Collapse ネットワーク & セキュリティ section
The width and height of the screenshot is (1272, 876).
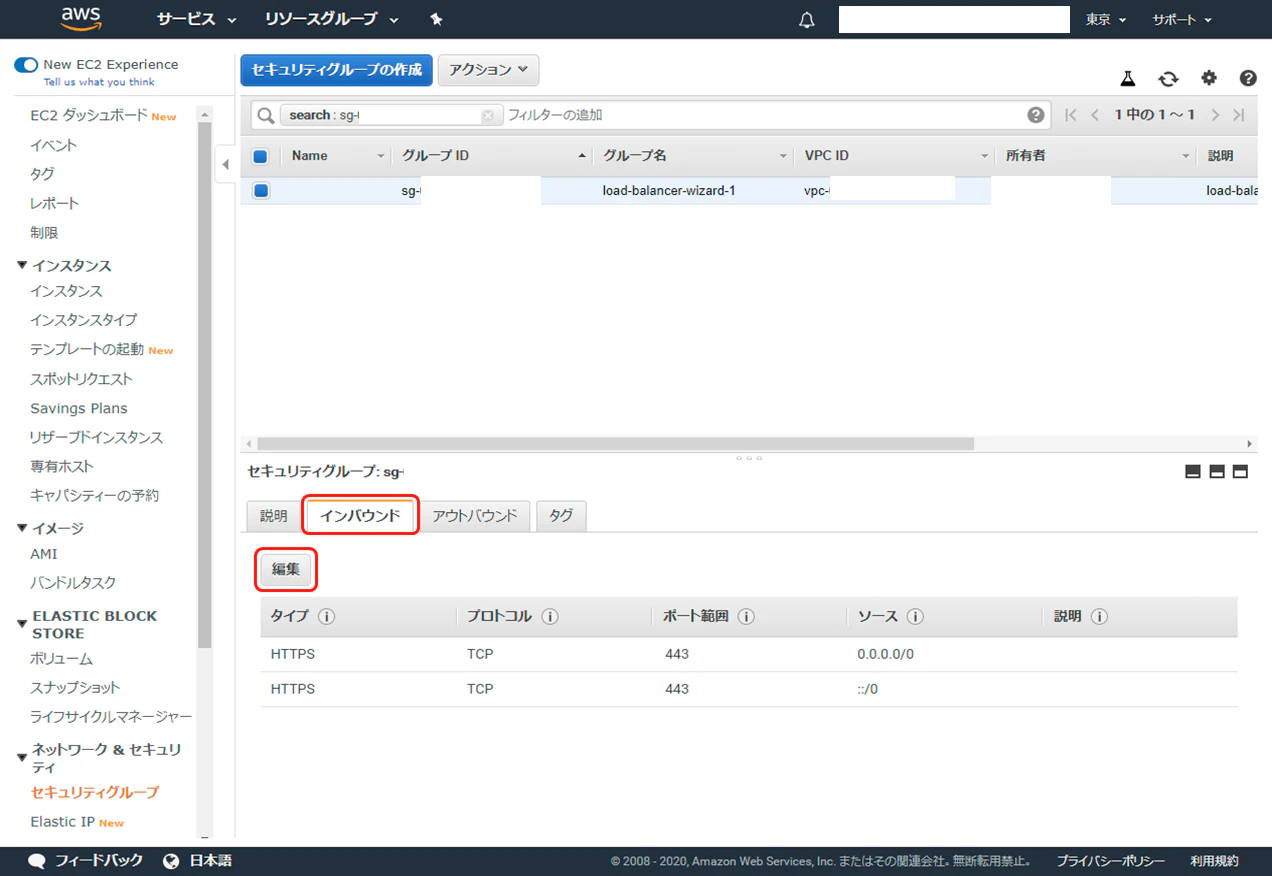22,758
